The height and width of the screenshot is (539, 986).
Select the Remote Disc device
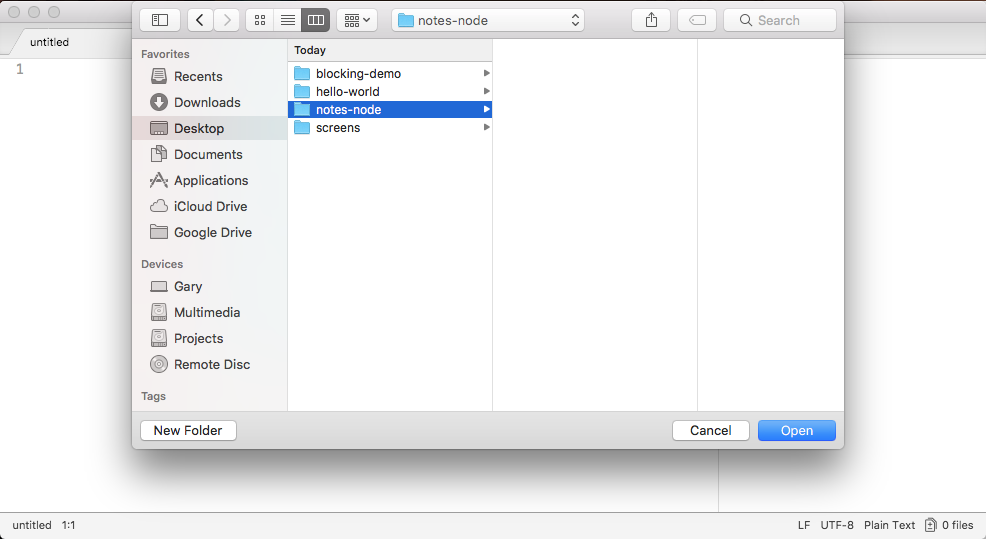click(209, 364)
